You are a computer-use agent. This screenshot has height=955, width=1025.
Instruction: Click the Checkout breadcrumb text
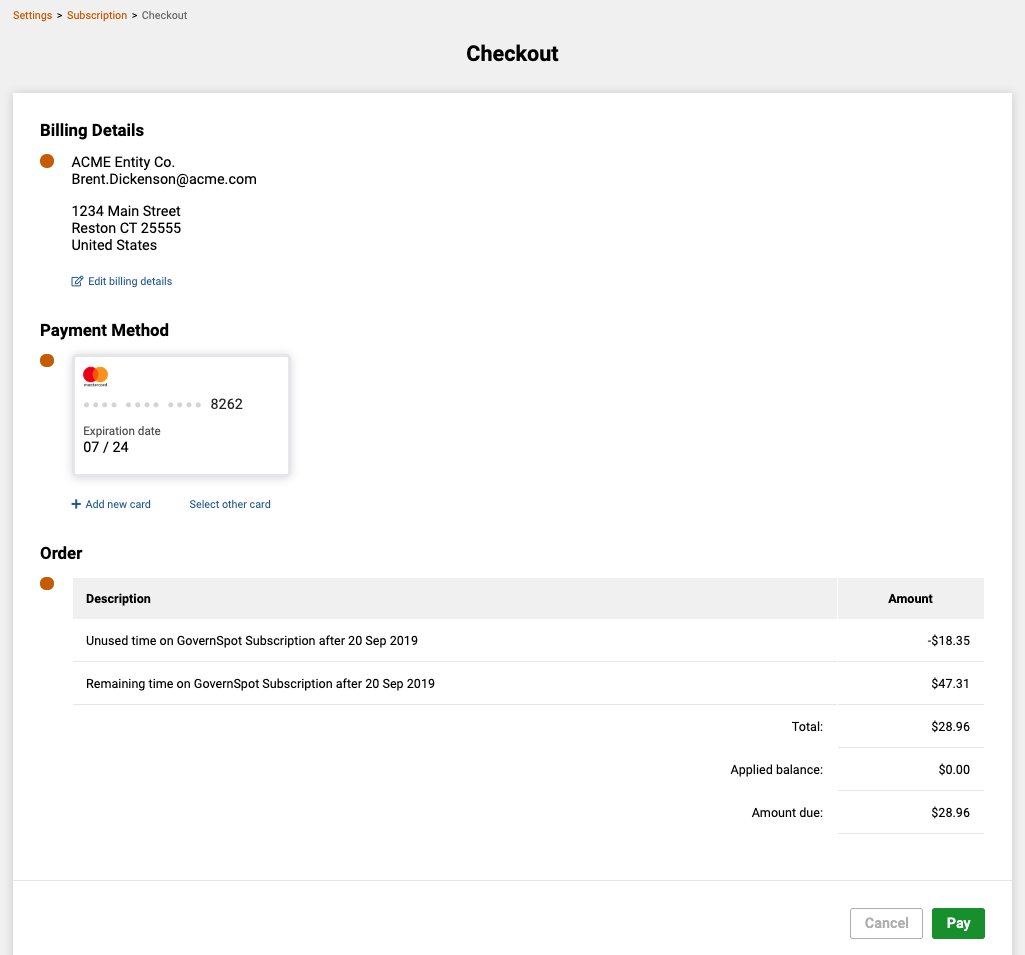pyautogui.click(x=164, y=15)
